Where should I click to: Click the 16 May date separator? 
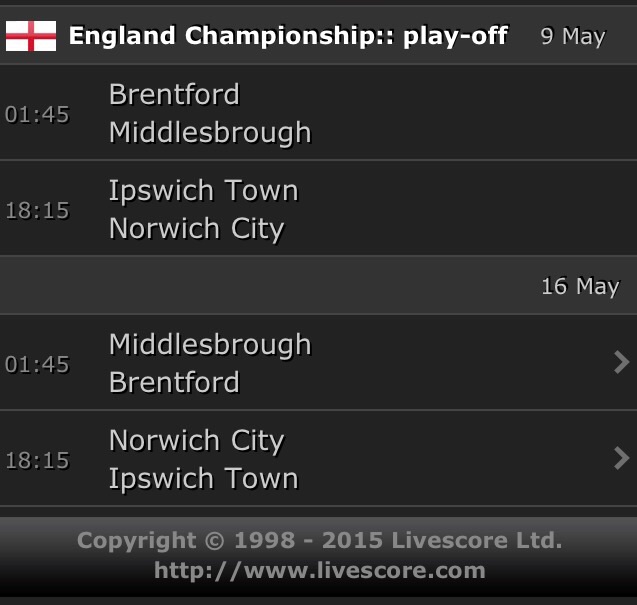[x=579, y=286]
